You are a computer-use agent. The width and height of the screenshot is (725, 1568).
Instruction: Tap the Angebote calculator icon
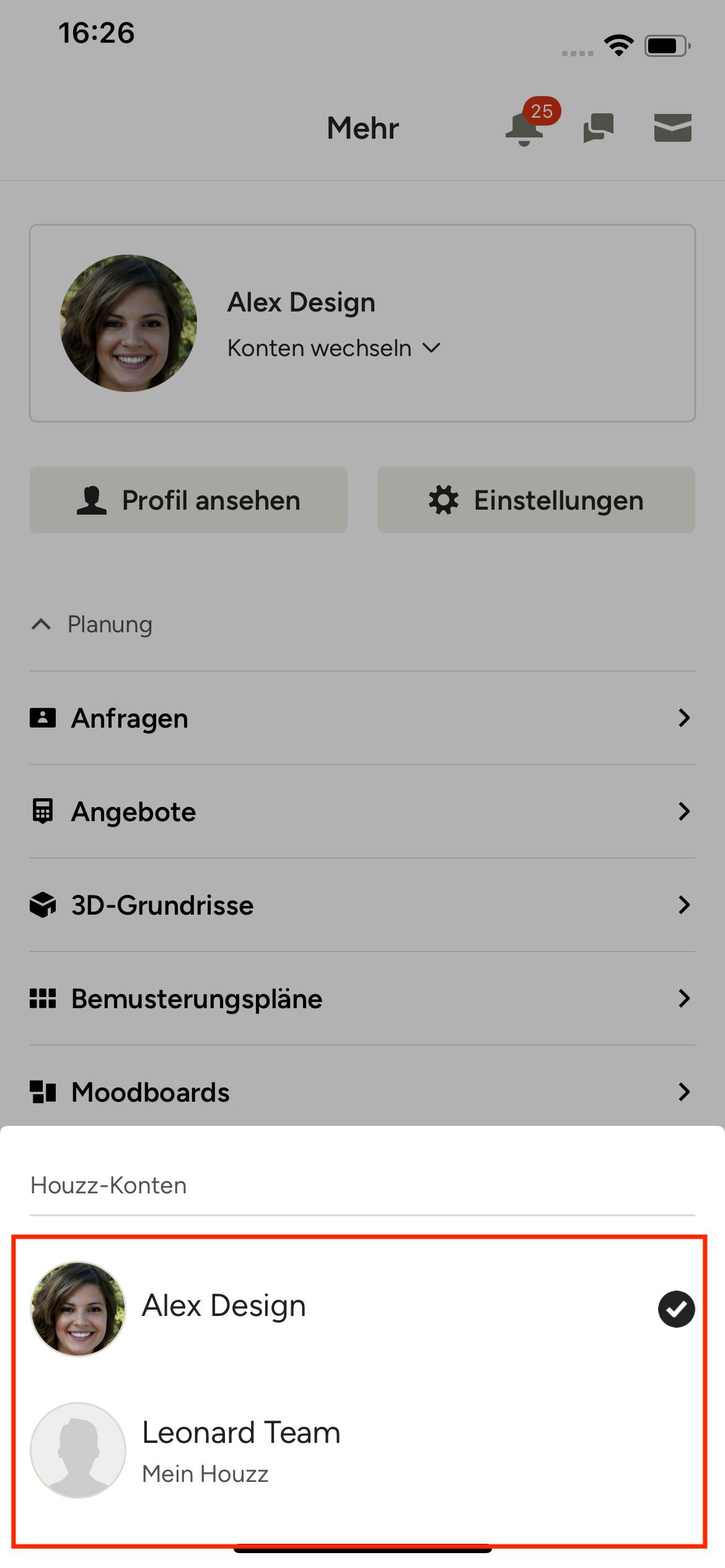click(x=43, y=811)
